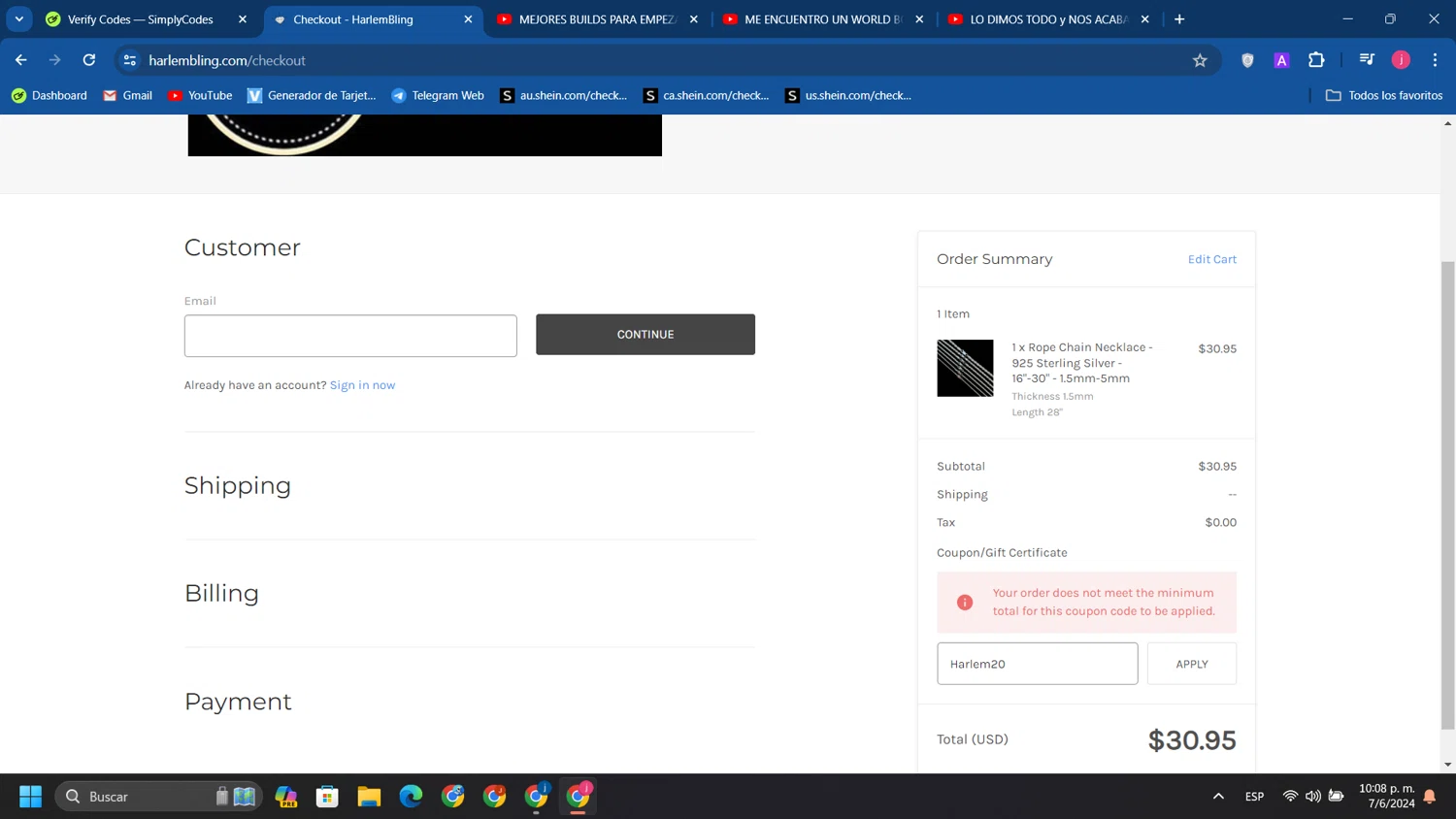1456x819 pixels.
Task: Open the Copilot taskbar icon
Action: click(286, 797)
